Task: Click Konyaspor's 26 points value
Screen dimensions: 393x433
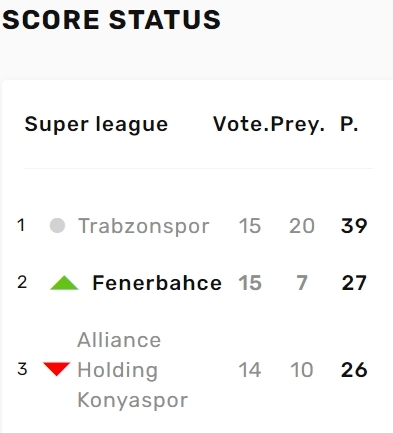Action: point(354,370)
